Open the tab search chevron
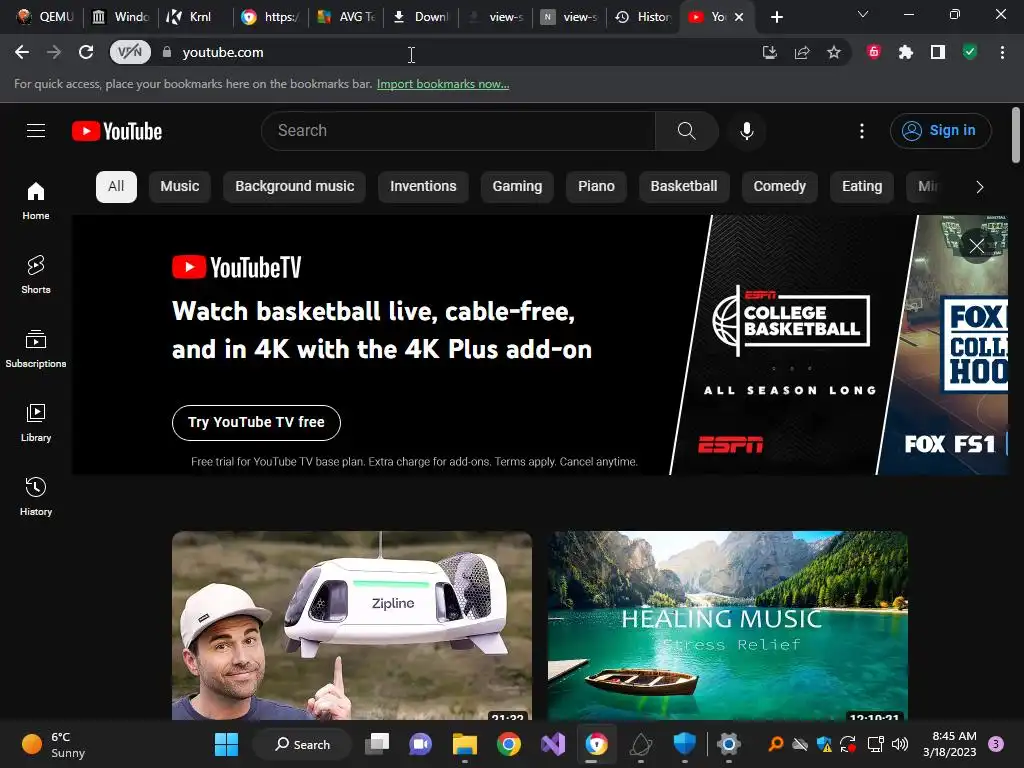This screenshot has width=1024, height=768. (x=863, y=14)
